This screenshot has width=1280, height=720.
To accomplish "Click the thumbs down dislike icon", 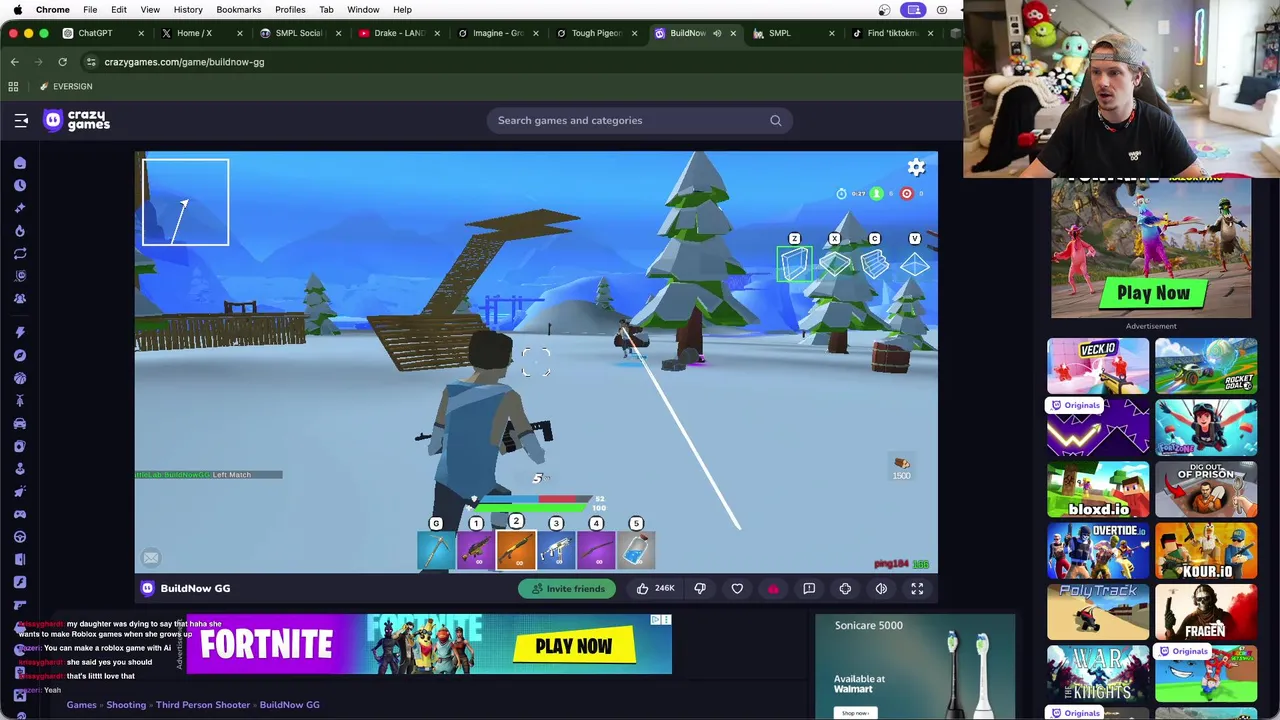I will (700, 589).
